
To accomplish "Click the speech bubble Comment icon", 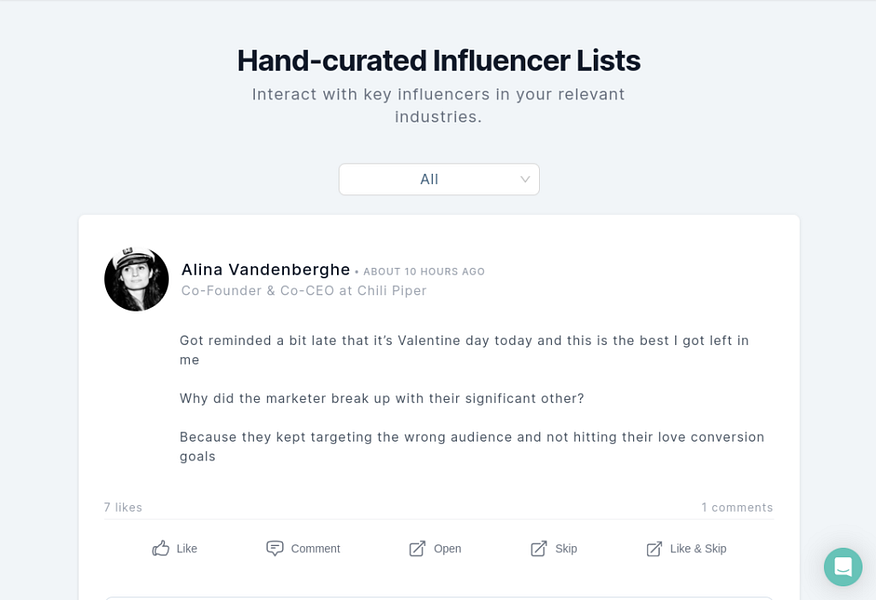I will 274,548.
